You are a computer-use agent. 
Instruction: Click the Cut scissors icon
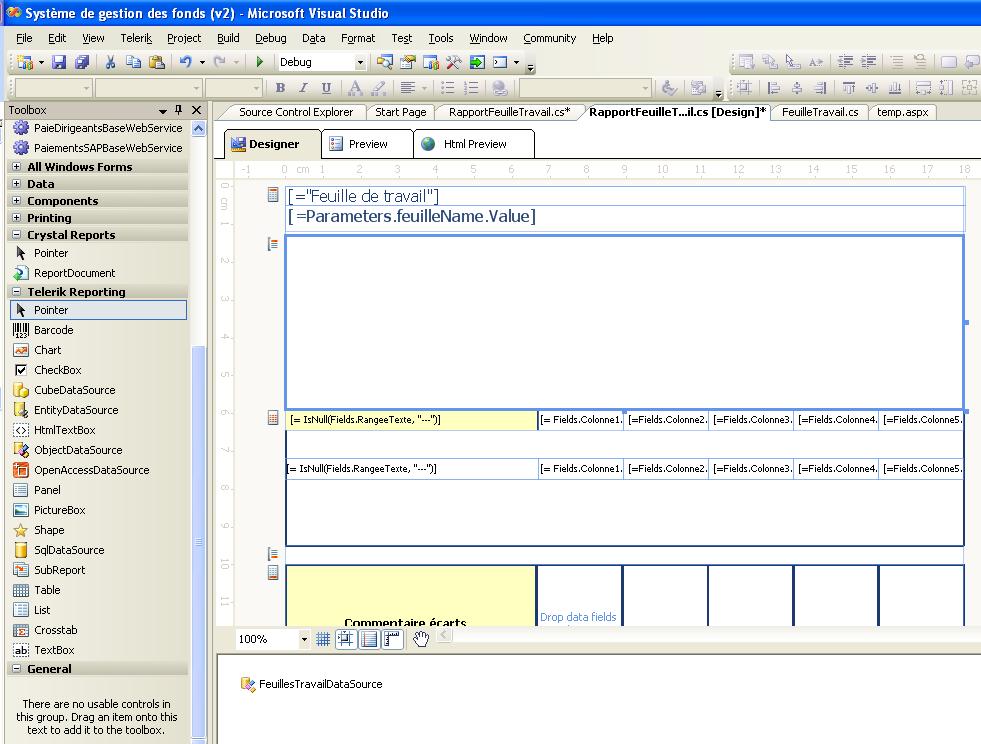[110, 62]
